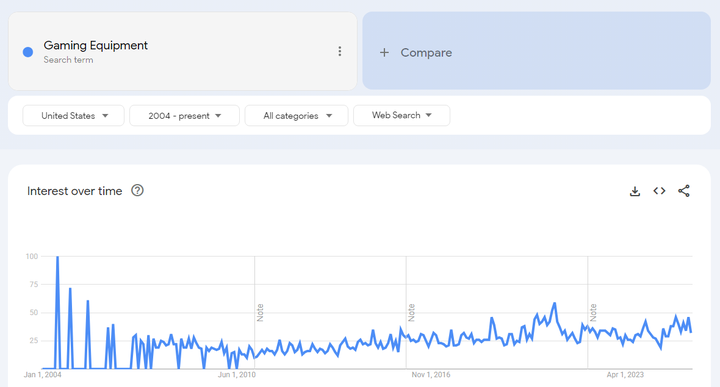Click the Note marker near Nov 2016
The image size is (720, 387).
click(411, 313)
